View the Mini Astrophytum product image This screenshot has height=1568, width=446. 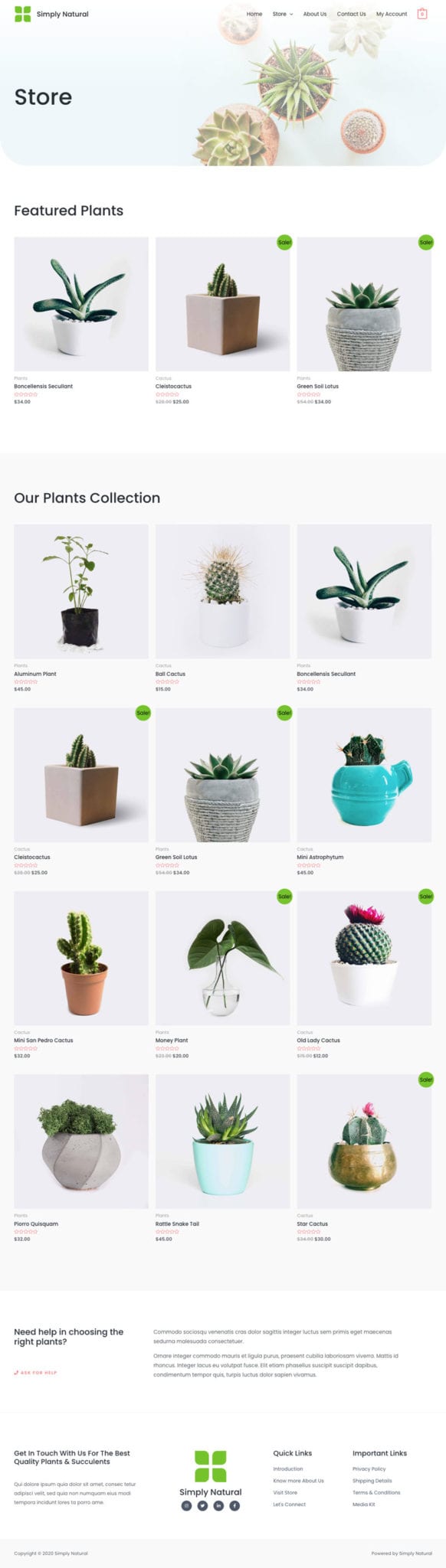coord(364,775)
